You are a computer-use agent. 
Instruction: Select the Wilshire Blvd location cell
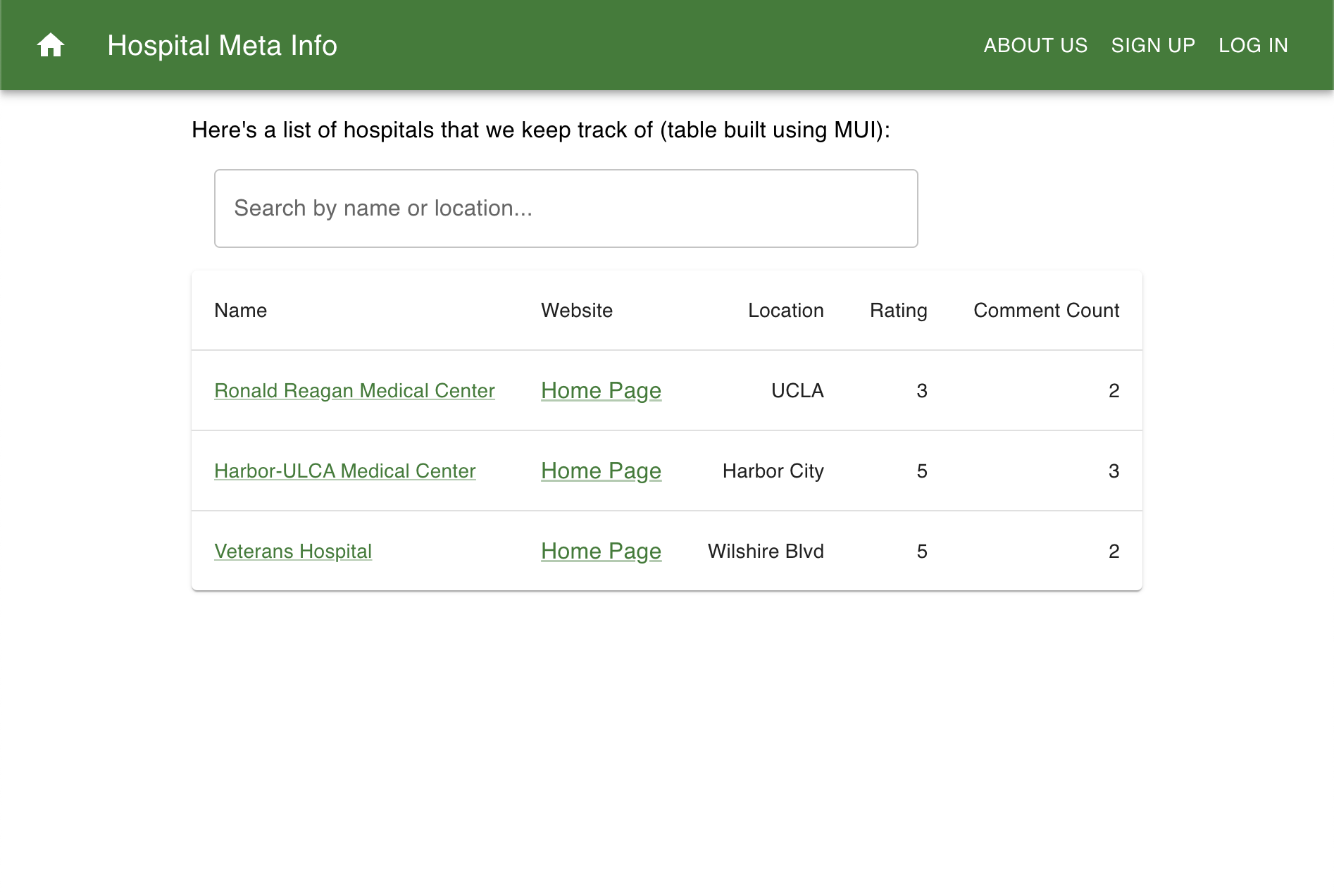click(766, 551)
